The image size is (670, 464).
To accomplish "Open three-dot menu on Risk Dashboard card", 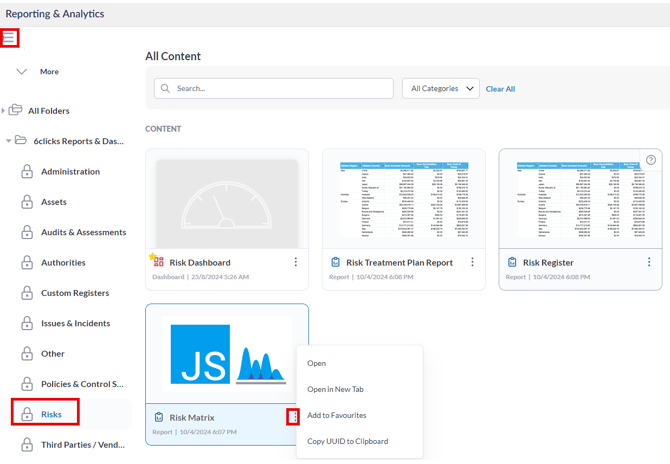I will [x=295, y=262].
